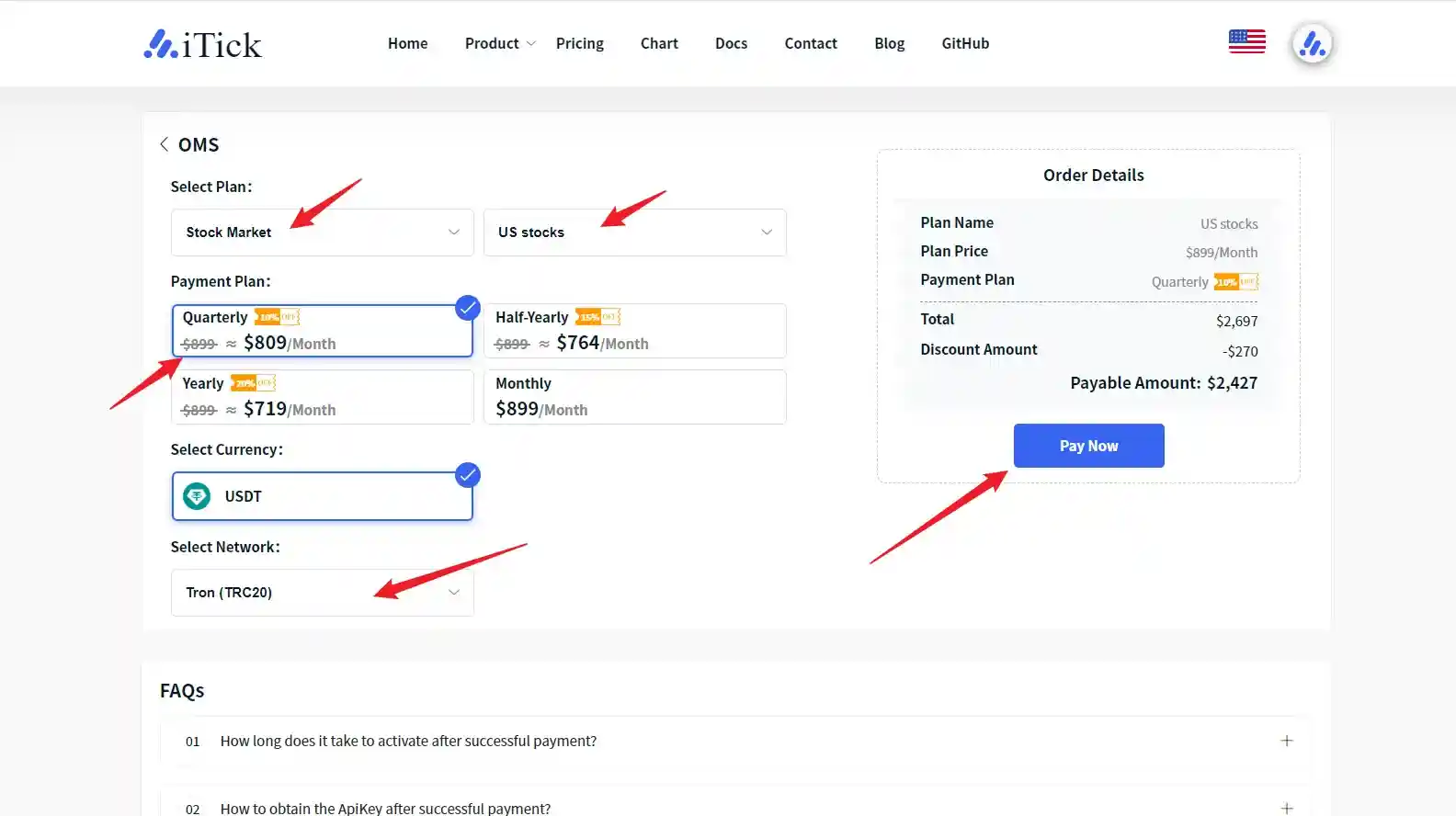Open the US flag language selector
This screenshot has width=1456, height=816.
[x=1246, y=42]
